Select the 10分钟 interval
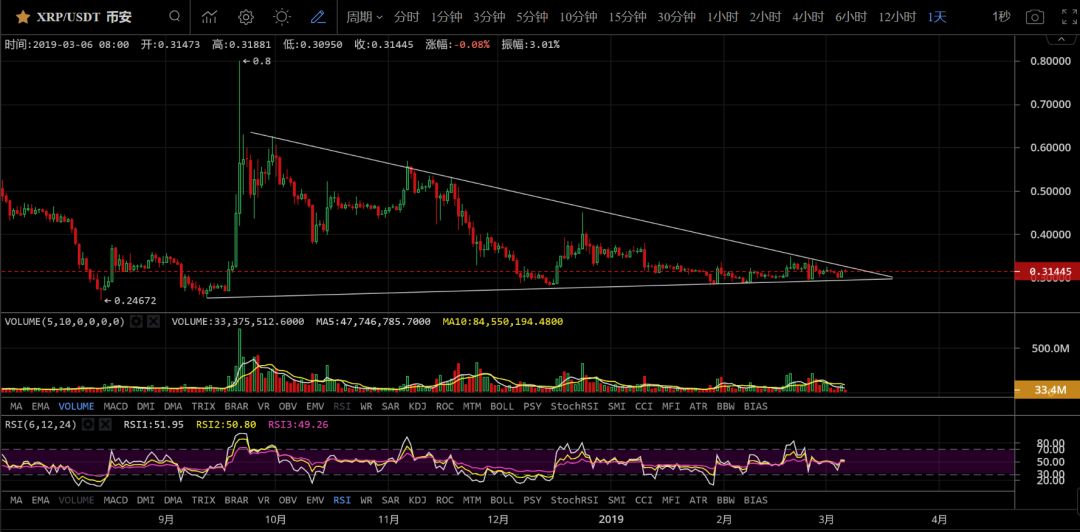1080x532 pixels. pos(579,17)
